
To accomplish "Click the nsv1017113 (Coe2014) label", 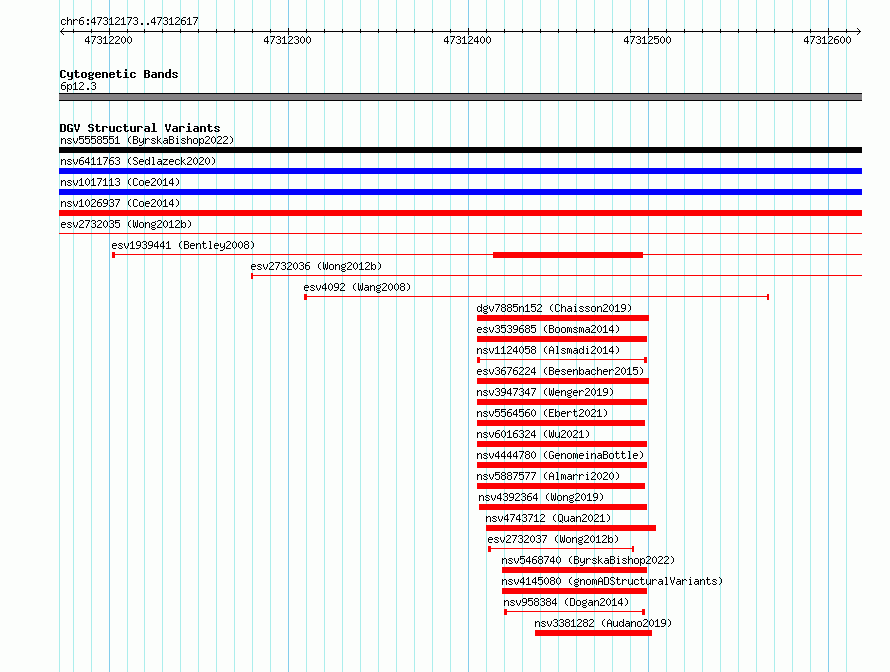I will [x=120, y=182].
